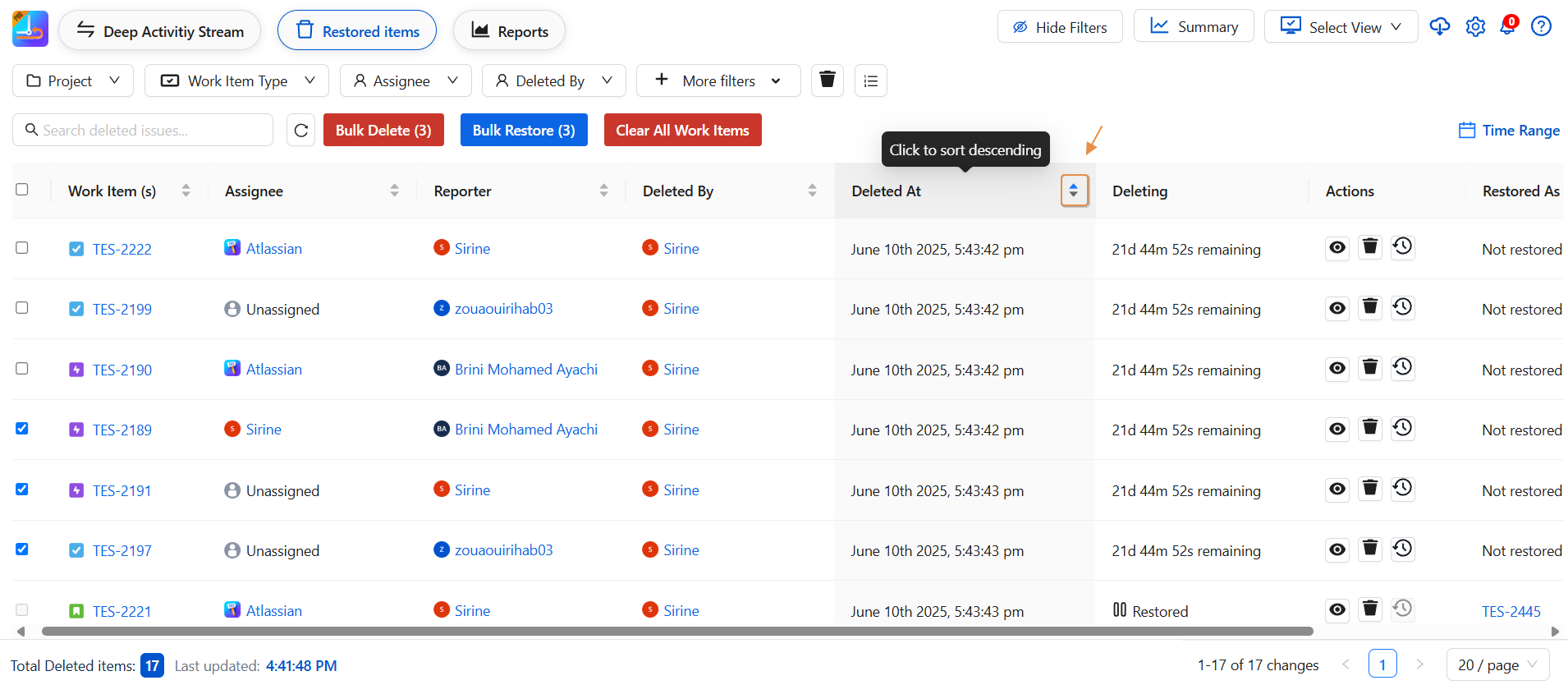Image resolution: width=1568 pixels, height=685 pixels.
Task: View details with eye icon for TES-2199
Action: pyautogui.click(x=1337, y=308)
